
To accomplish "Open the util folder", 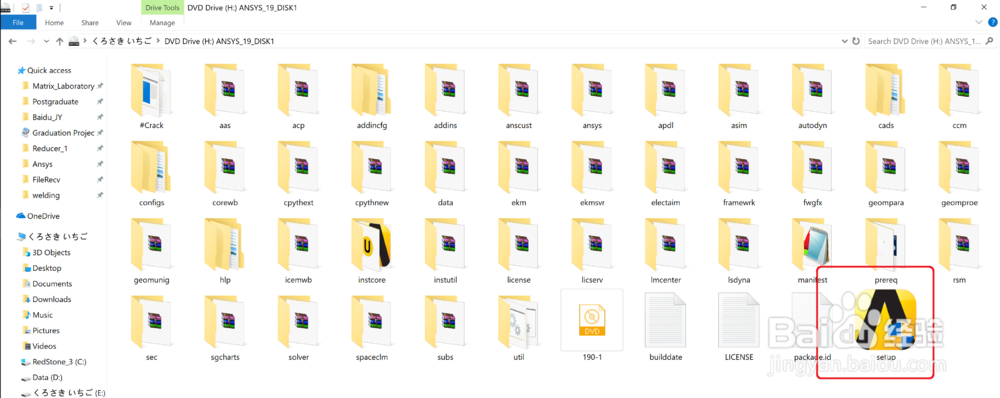I will tap(518, 328).
